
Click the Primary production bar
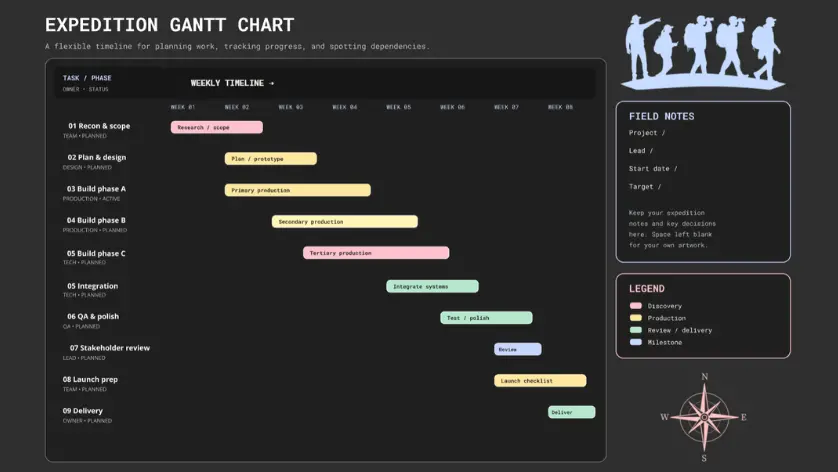(x=298, y=190)
